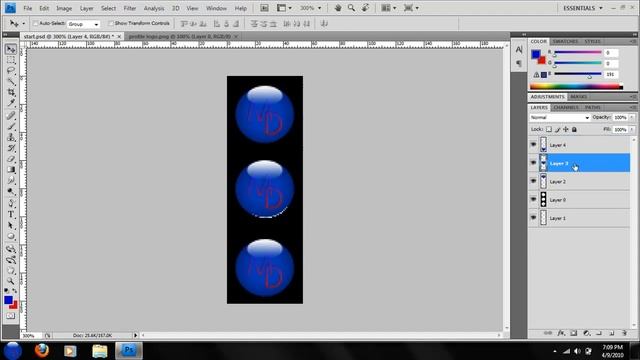Switch to profile logo.png document tab
The width and height of the screenshot is (640, 360).
180,36
